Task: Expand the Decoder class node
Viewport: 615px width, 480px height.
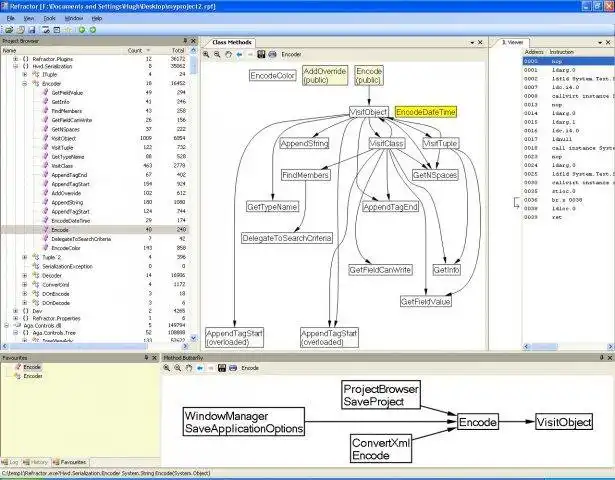Action: click(25, 275)
